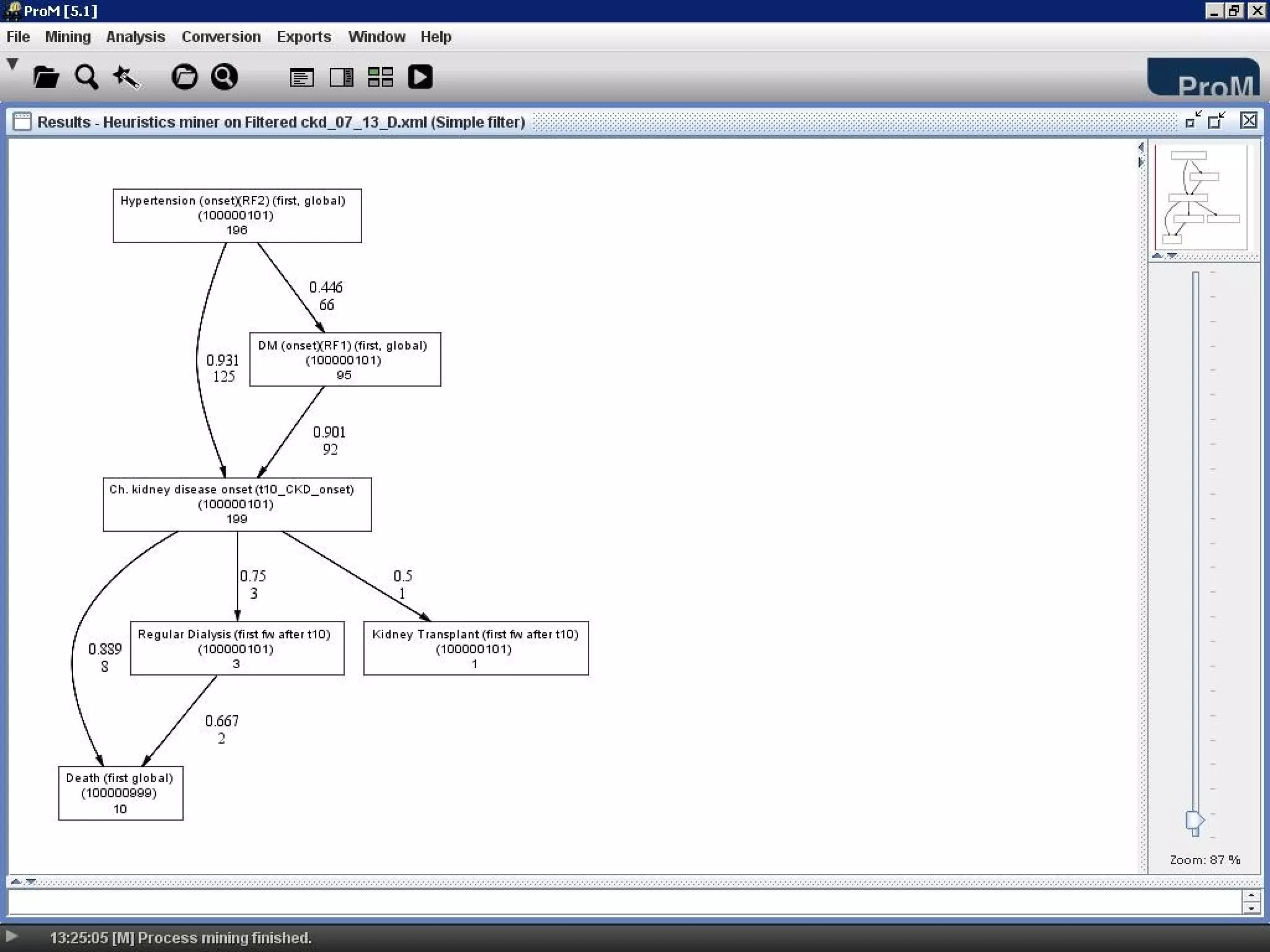
Task: Click the circular folder icon
Action: pos(184,77)
